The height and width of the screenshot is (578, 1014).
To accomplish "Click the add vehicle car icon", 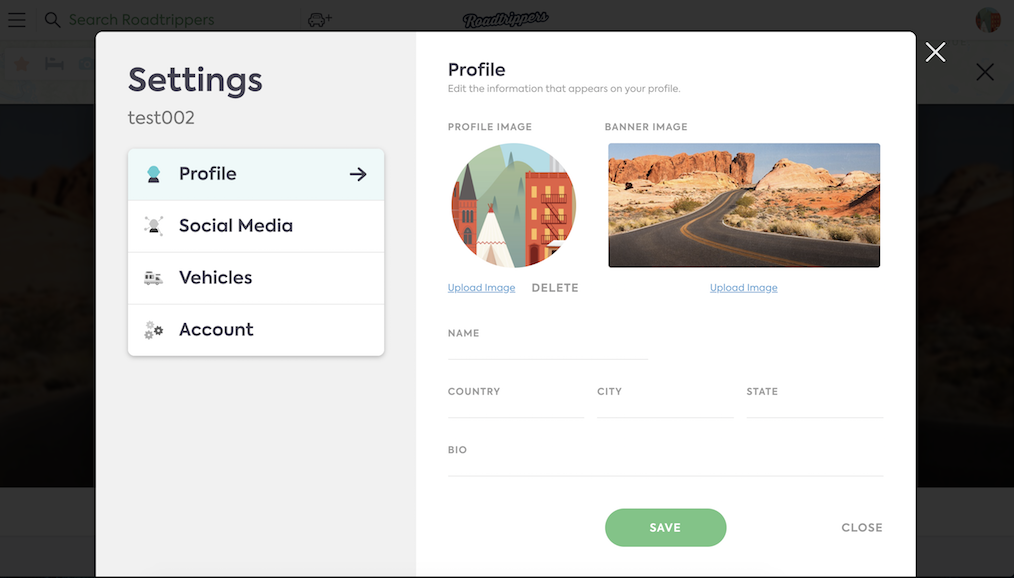I will tap(319, 19).
